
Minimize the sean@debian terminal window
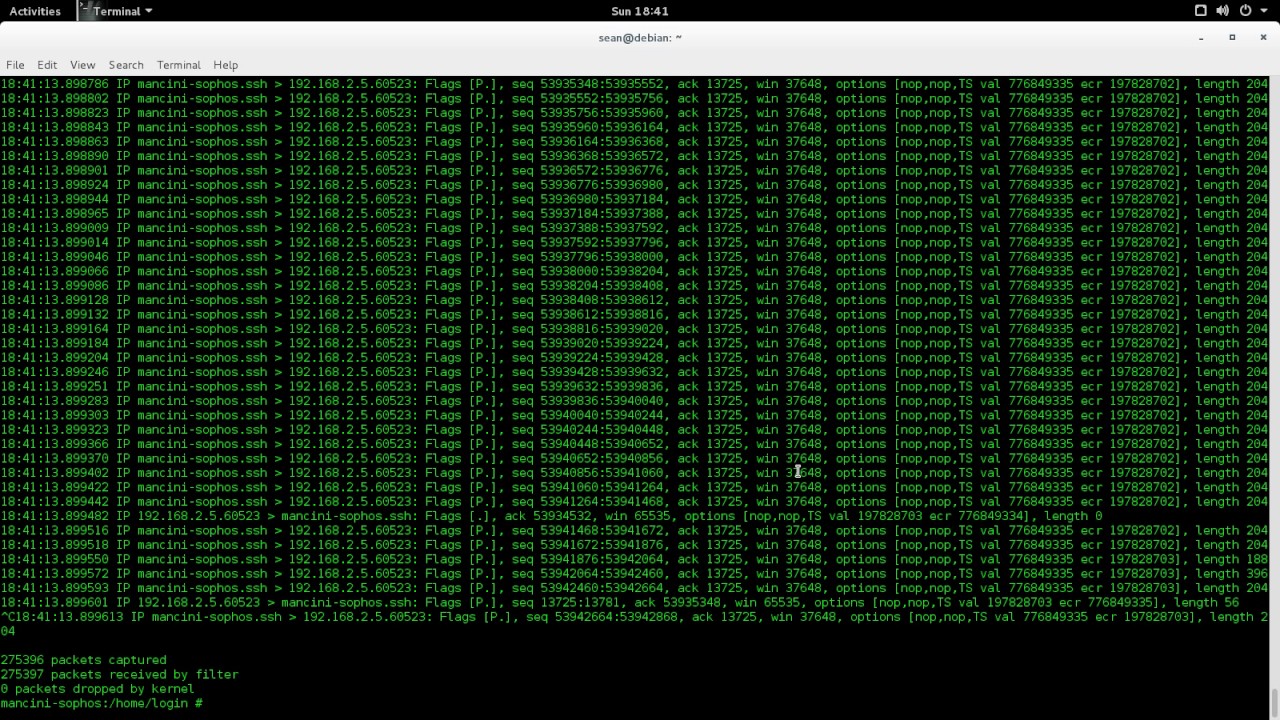click(x=1201, y=38)
